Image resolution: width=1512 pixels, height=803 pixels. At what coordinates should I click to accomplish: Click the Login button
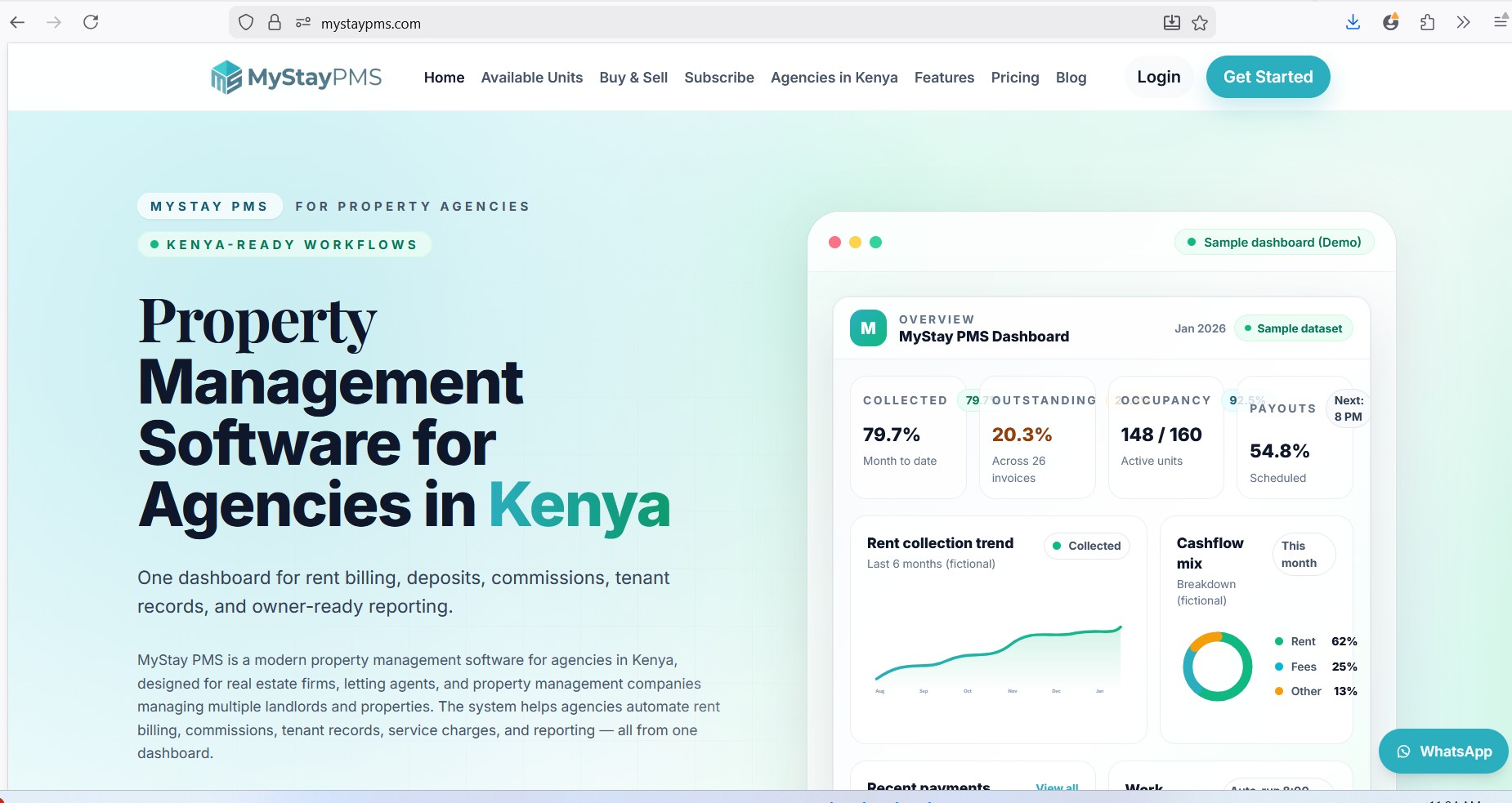tap(1158, 77)
